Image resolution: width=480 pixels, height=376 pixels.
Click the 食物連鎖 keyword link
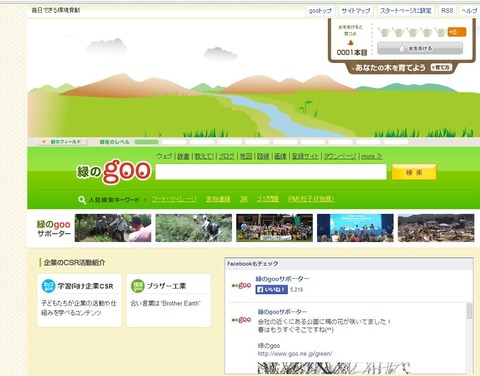point(218,199)
